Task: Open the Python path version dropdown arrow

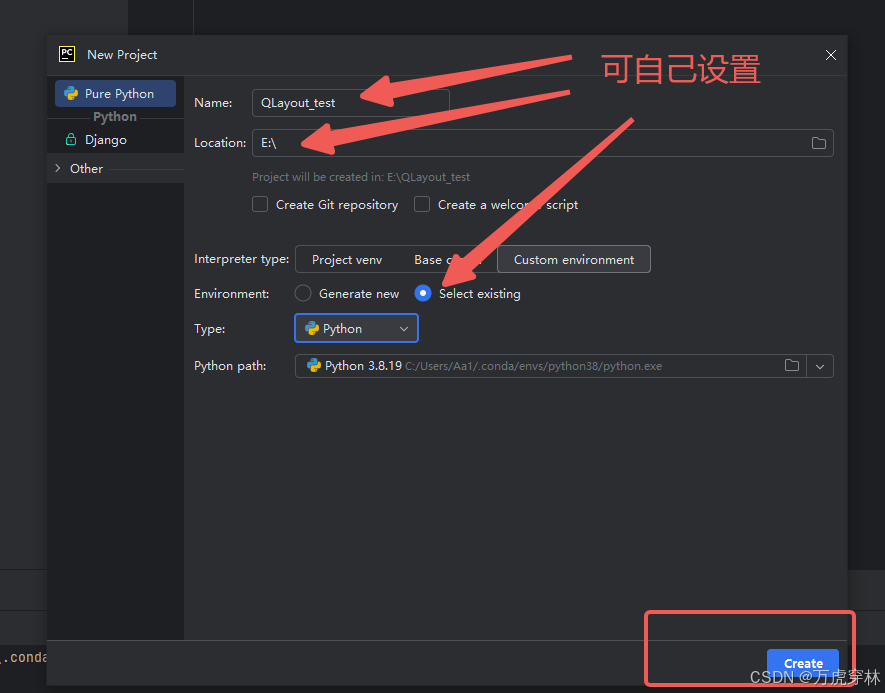Action: click(x=820, y=366)
